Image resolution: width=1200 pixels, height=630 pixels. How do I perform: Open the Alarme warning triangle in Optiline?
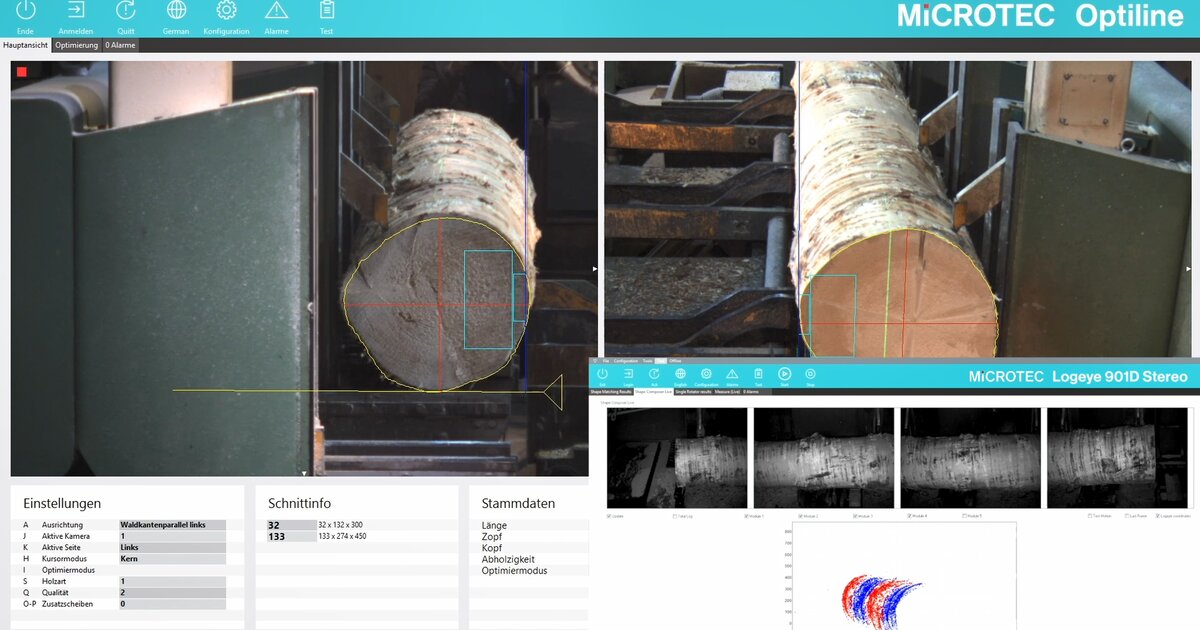tap(276, 11)
